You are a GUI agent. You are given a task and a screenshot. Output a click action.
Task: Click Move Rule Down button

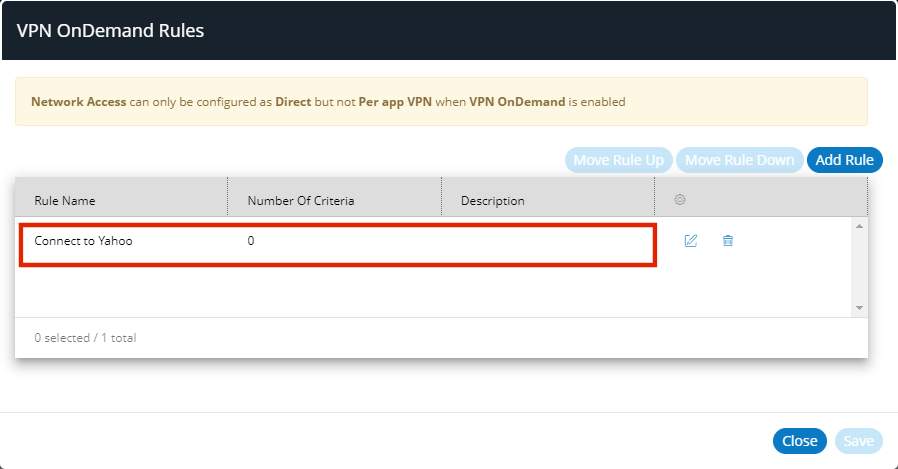(x=739, y=160)
